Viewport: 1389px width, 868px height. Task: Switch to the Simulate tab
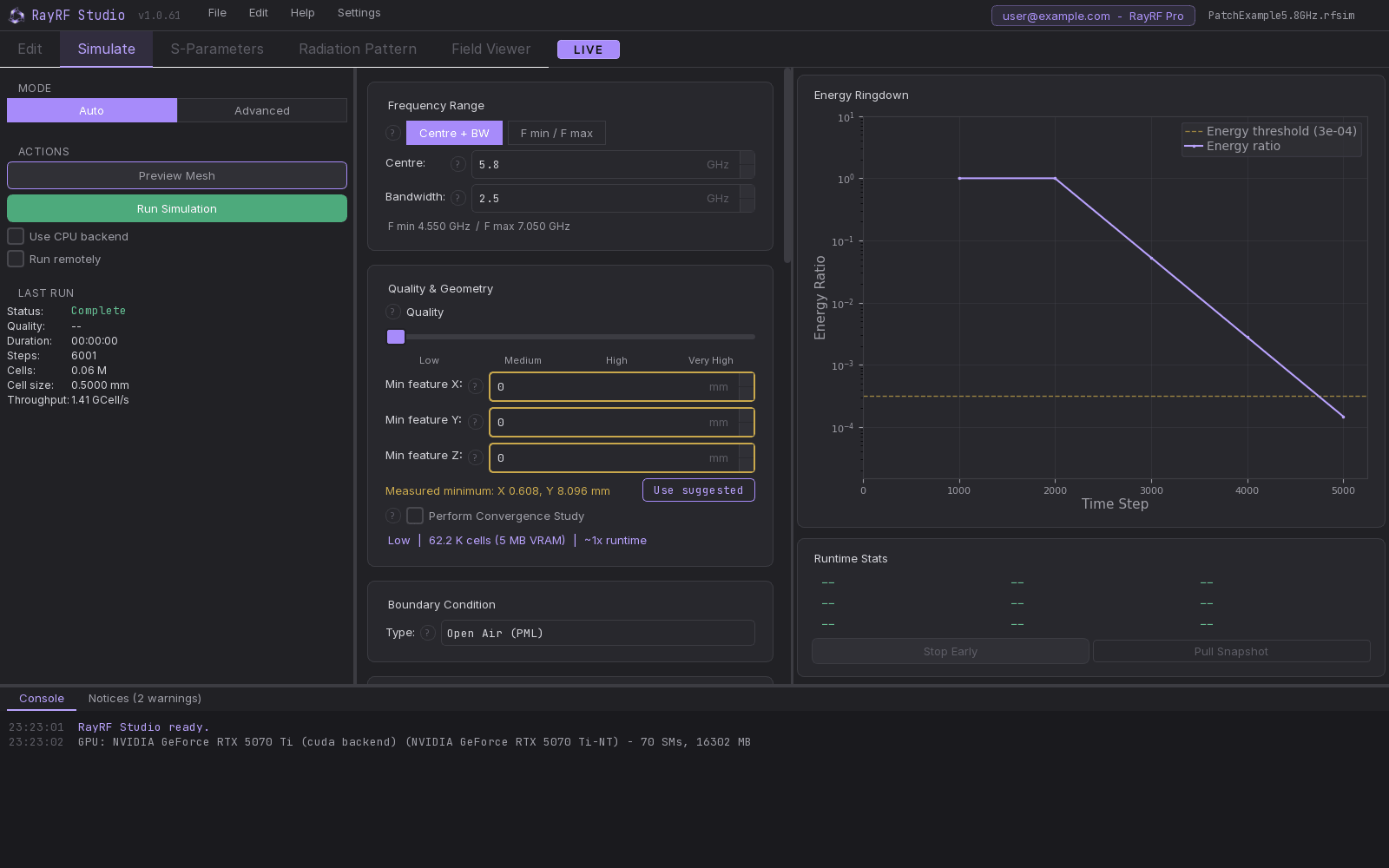point(106,49)
